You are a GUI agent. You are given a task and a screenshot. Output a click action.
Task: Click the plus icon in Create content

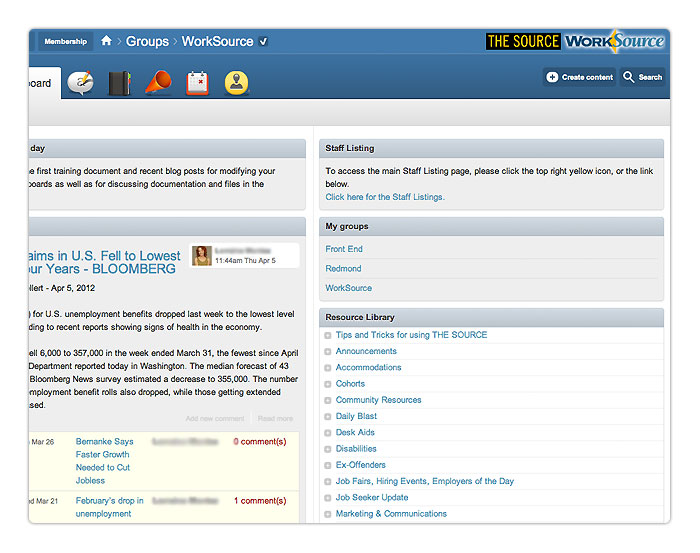click(x=552, y=77)
